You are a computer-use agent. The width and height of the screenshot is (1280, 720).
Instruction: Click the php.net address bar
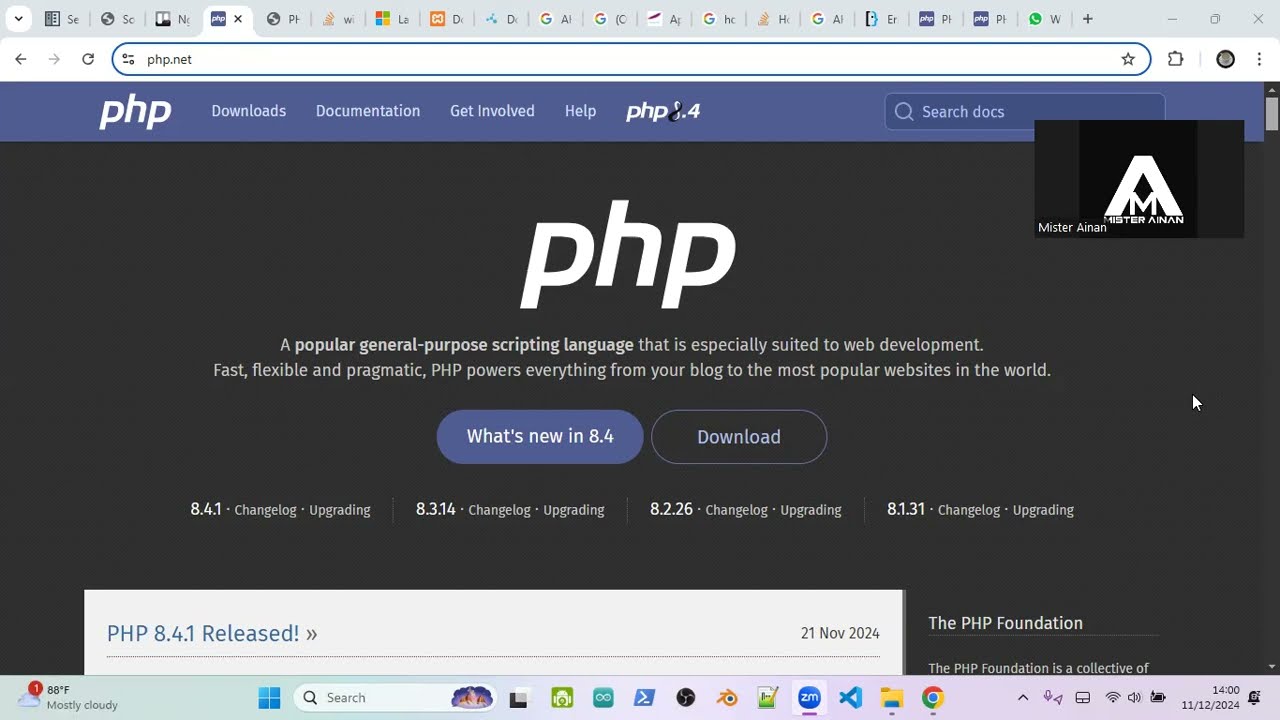click(x=630, y=59)
